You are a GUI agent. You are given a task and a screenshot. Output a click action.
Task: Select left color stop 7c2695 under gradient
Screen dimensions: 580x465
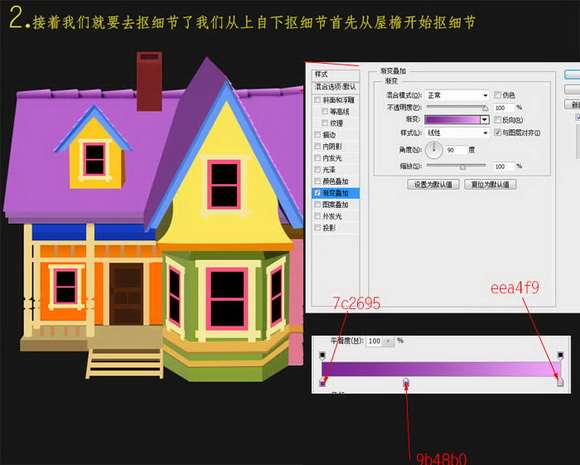pyautogui.click(x=323, y=383)
